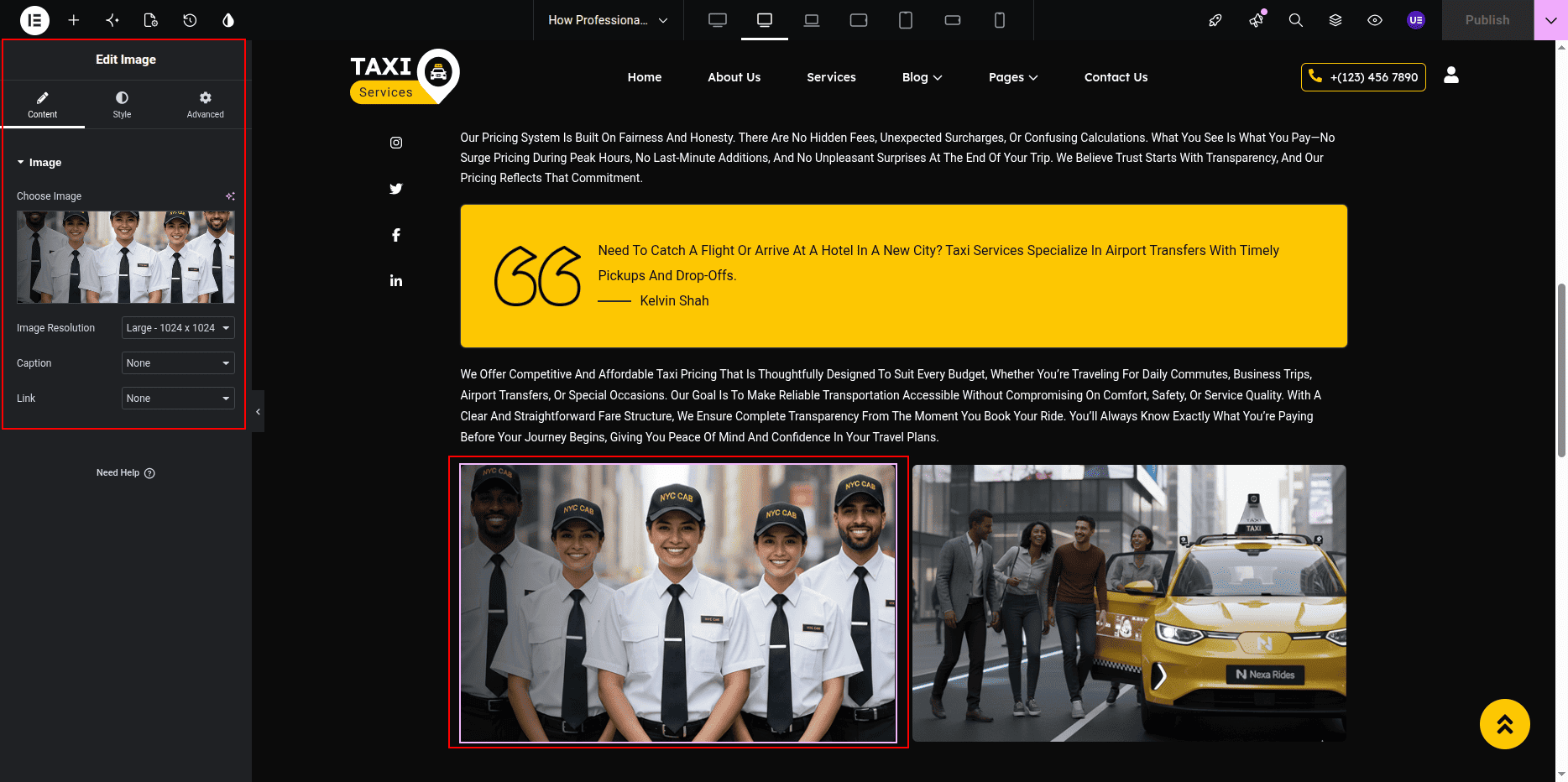The height and width of the screenshot is (782, 1568).
Task: Select the Content tab
Action: click(43, 105)
